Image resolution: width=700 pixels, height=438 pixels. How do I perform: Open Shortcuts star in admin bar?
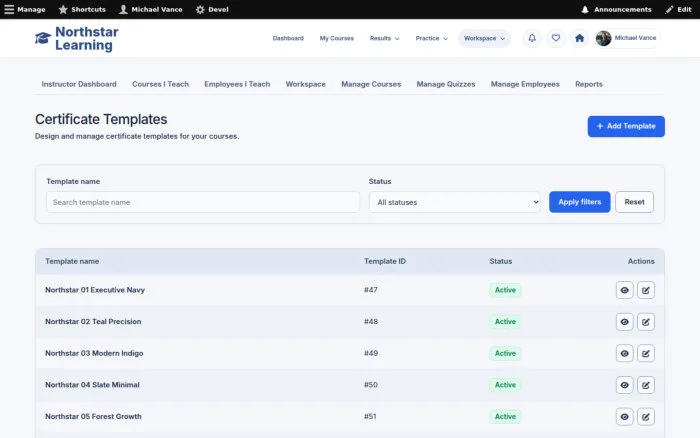[82, 9]
